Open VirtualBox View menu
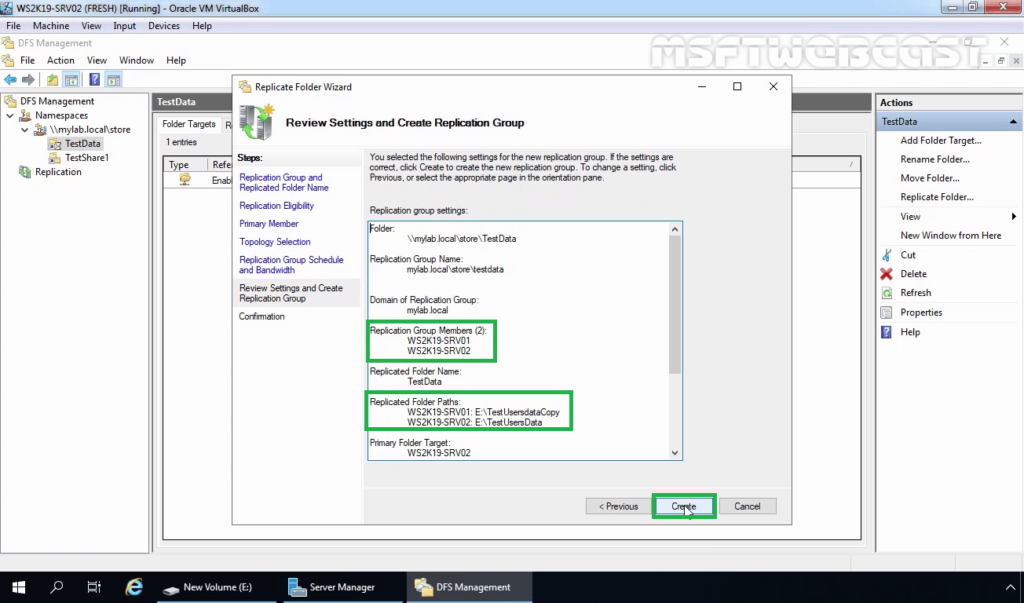Viewport: 1024px width, 603px height. point(91,25)
